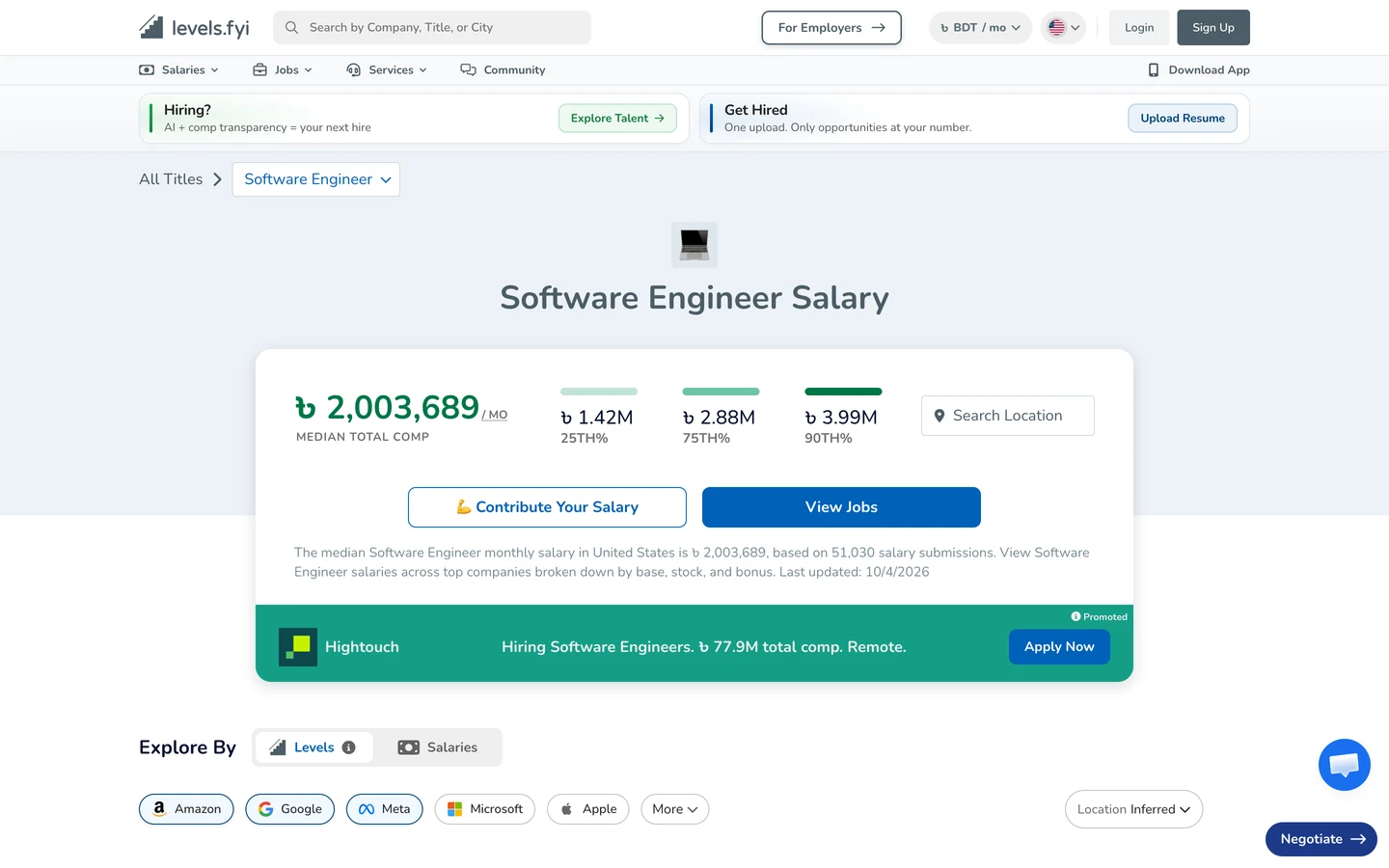
Task: Click Contribute Your Salary button
Action: (547, 507)
